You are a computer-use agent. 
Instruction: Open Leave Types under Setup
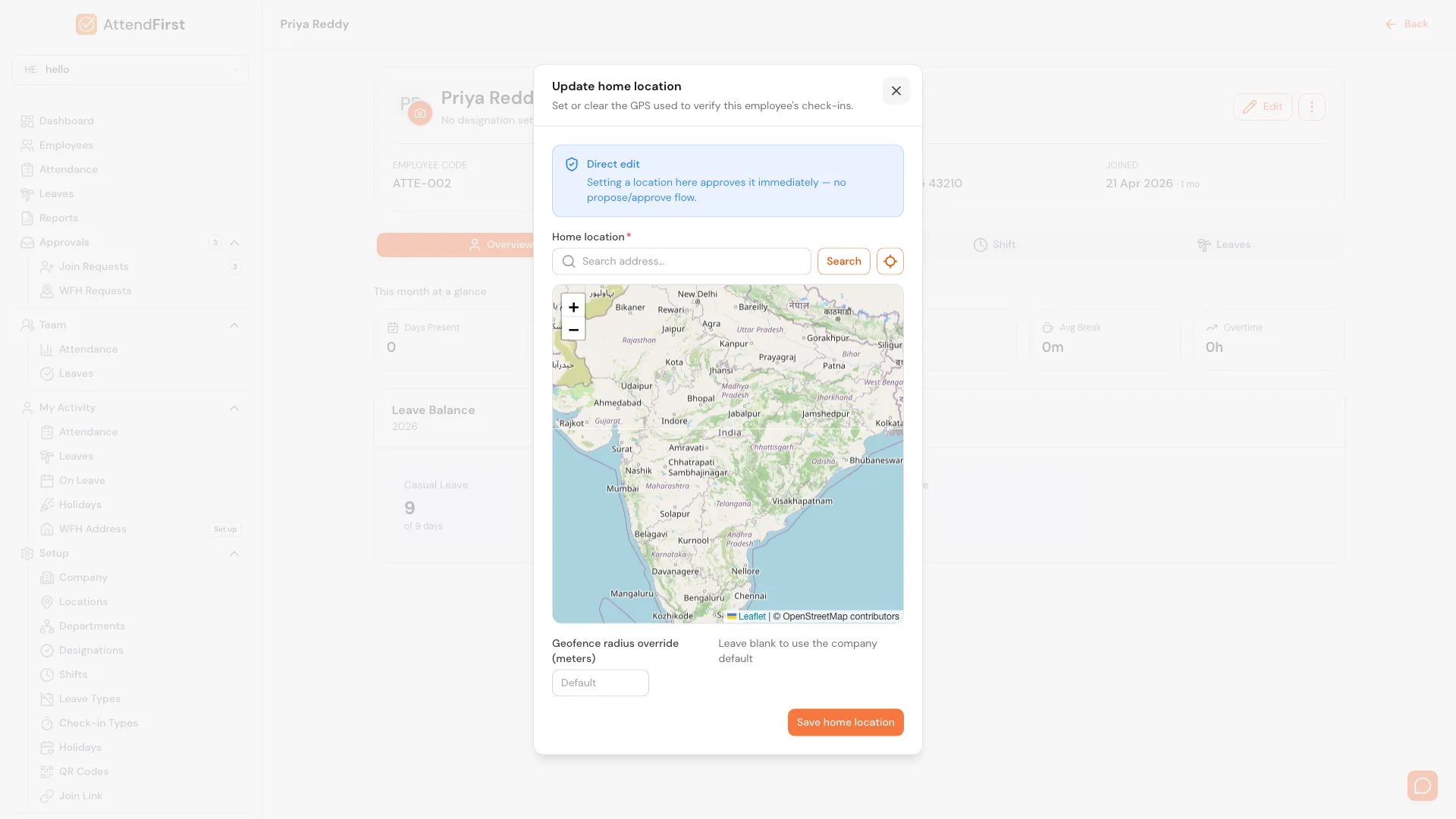click(x=89, y=698)
